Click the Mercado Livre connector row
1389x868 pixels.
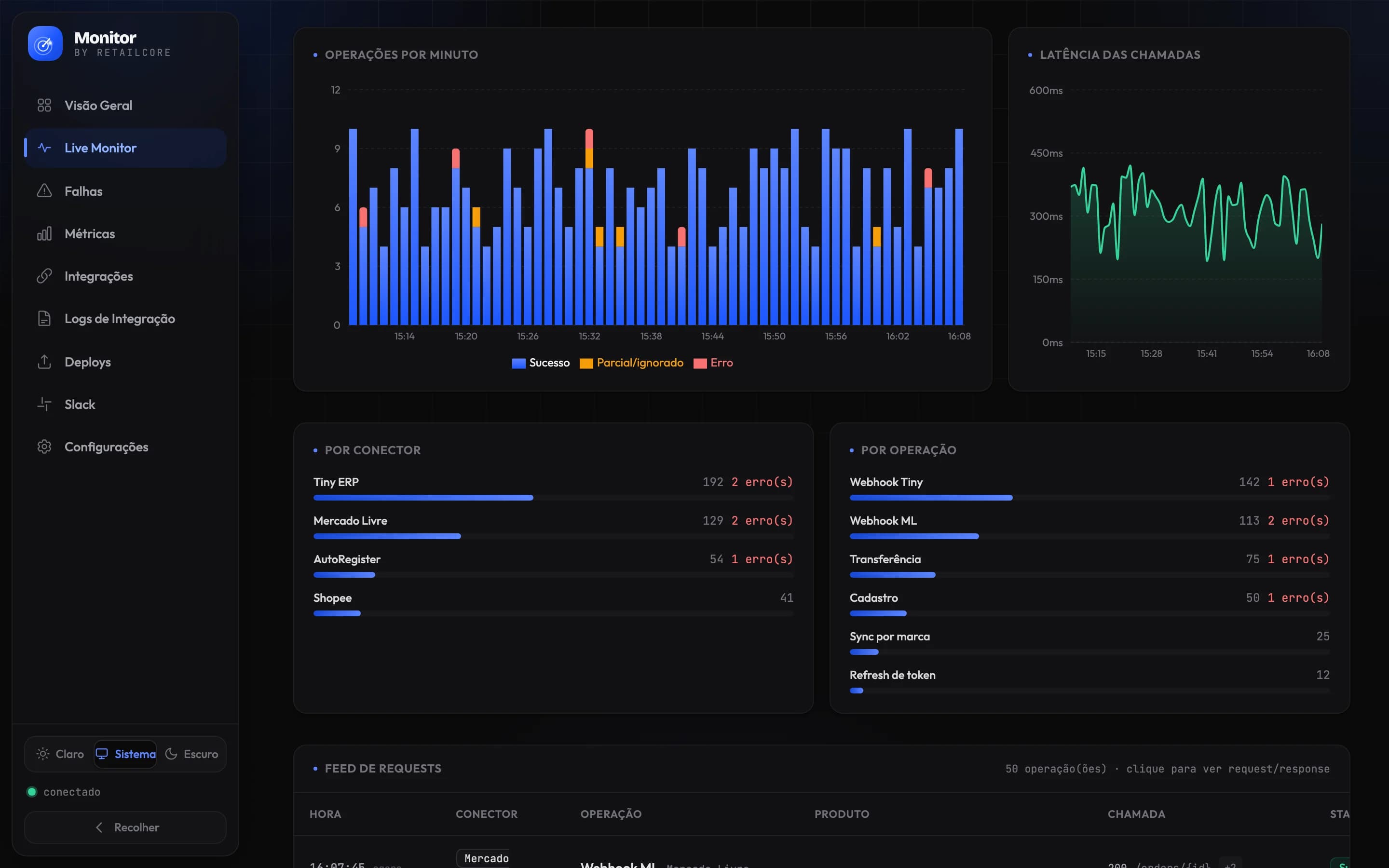(x=553, y=527)
